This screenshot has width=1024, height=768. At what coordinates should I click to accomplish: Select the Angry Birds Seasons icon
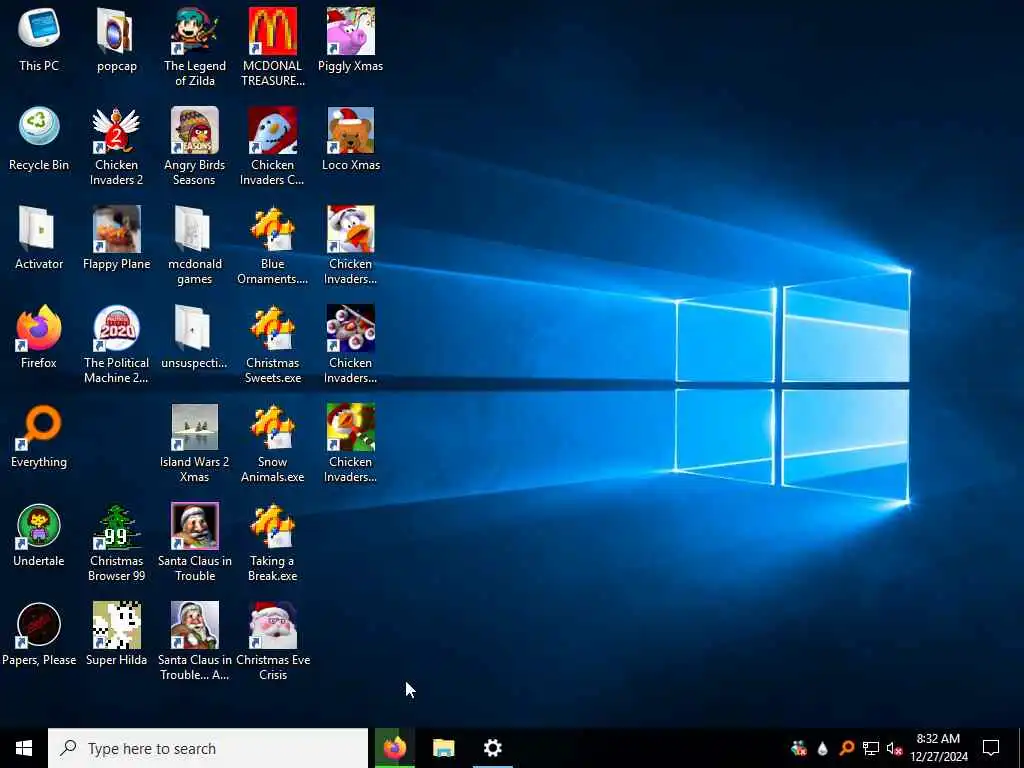195,130
